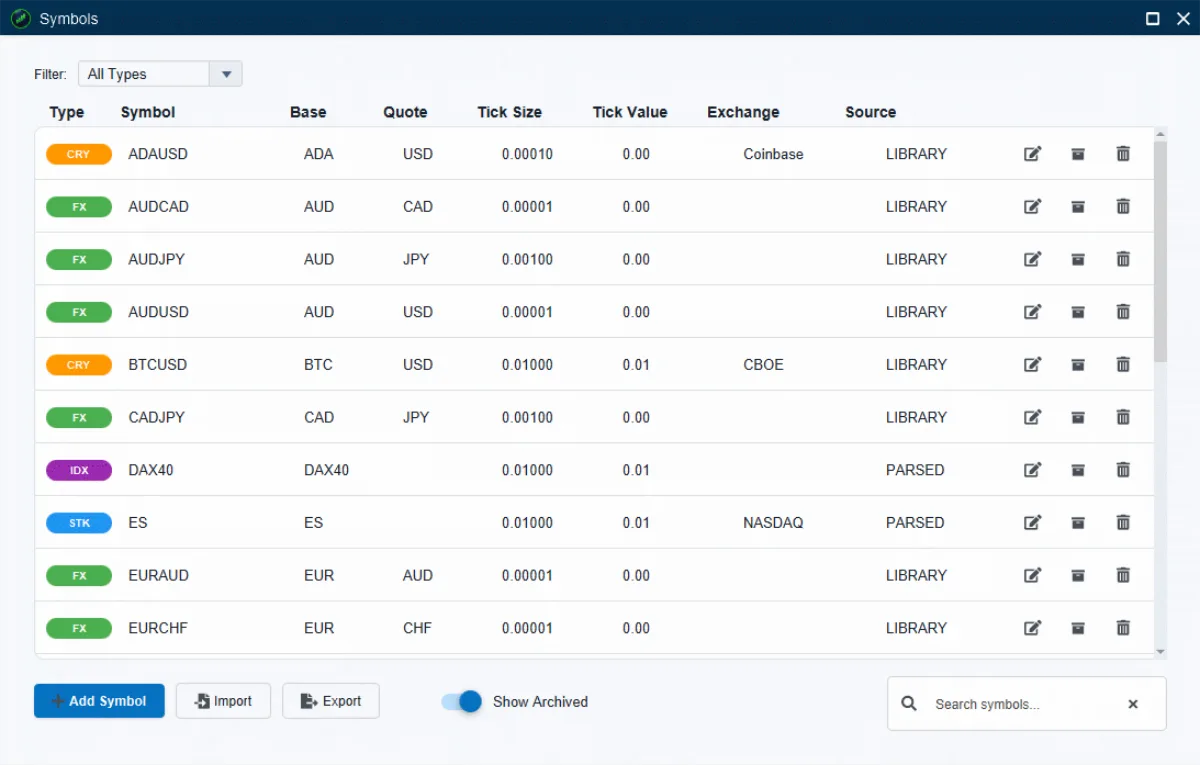1200x765 pixels.
Task: Open the All Types filter dropdown
Action: coord(160,74)
